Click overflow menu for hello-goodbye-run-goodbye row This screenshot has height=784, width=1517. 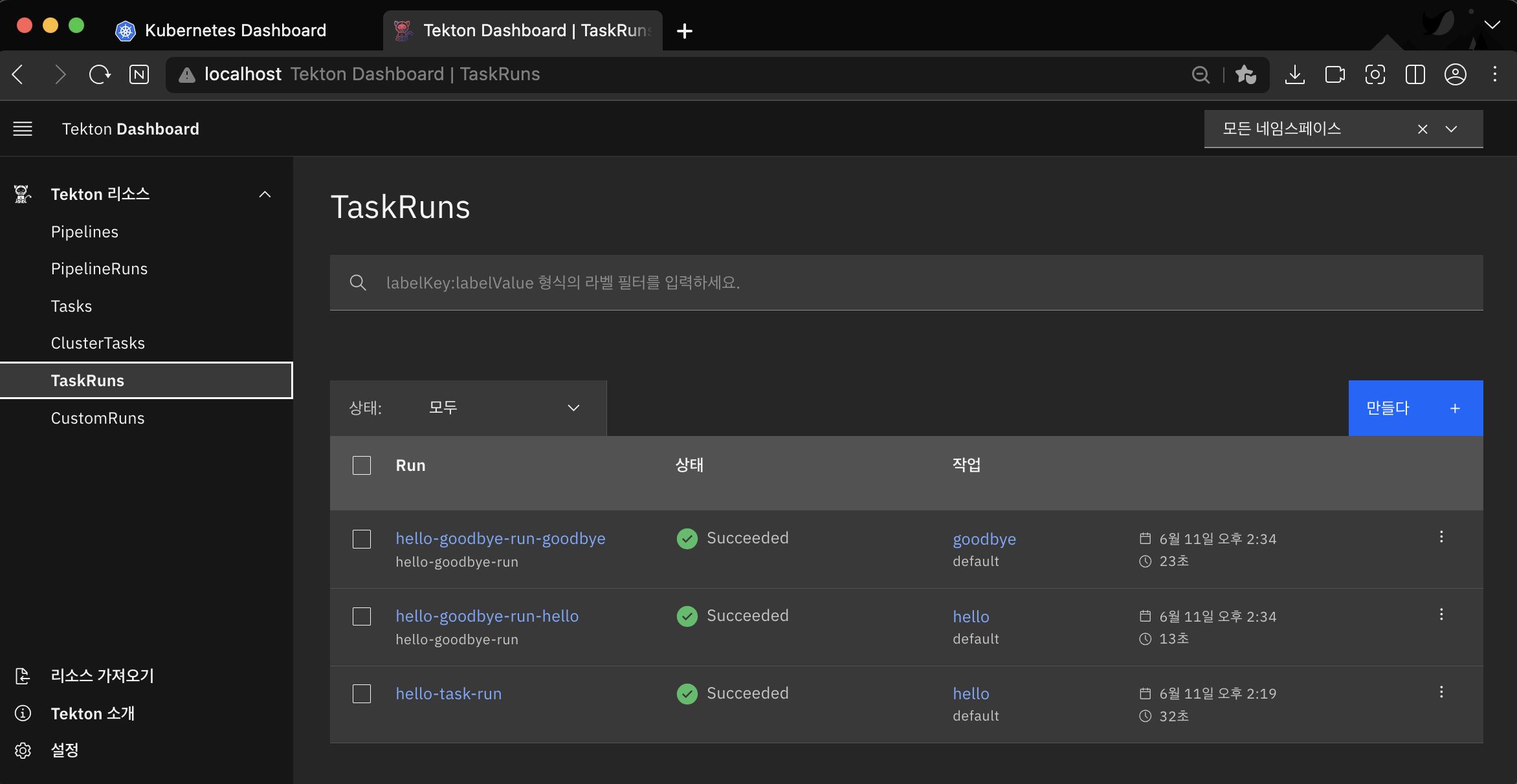pos(1441,537)
